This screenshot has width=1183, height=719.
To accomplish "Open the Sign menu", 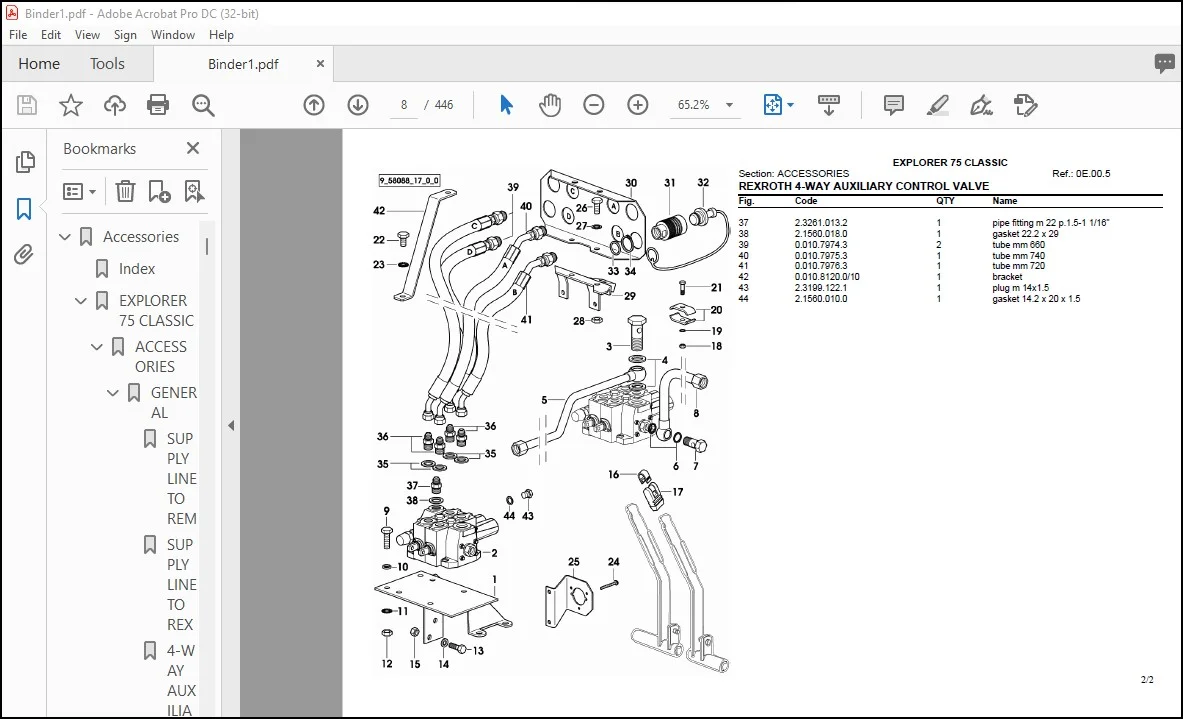I will pos(125,35).
